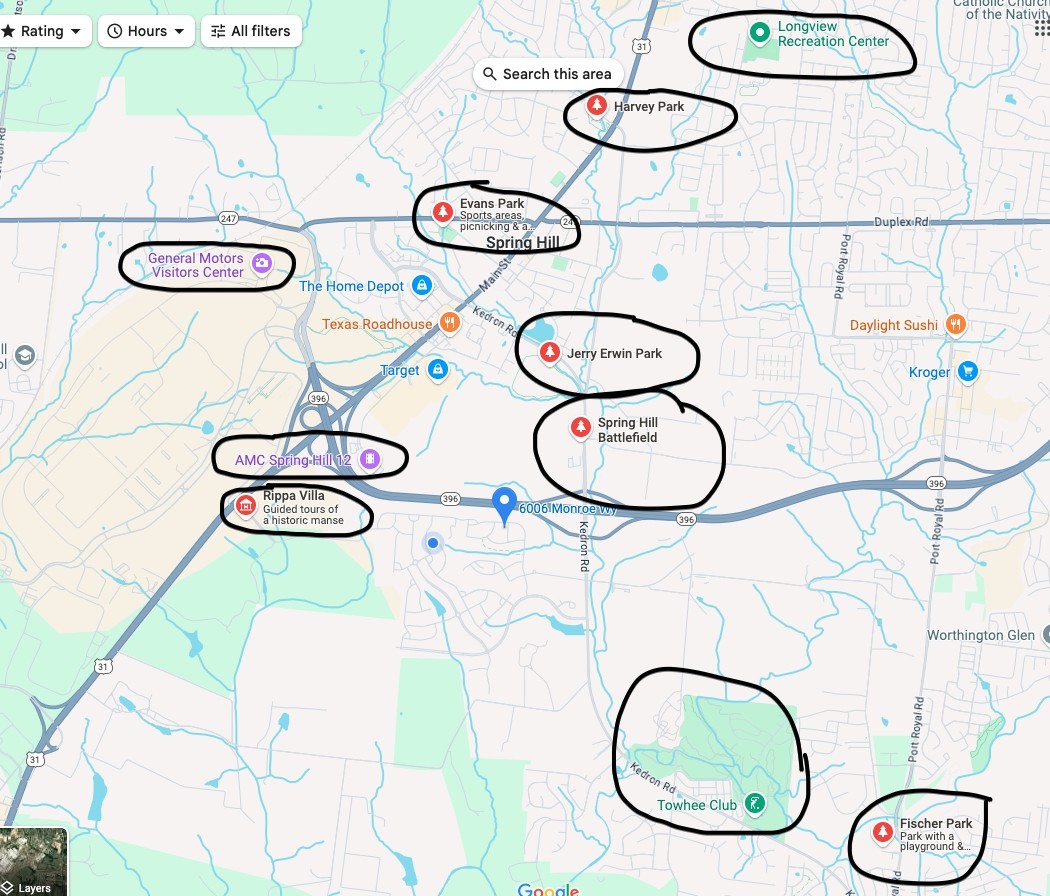Select the Rippa Villa museum pin
The image size is (1050, 896).
tap(246, 506)
